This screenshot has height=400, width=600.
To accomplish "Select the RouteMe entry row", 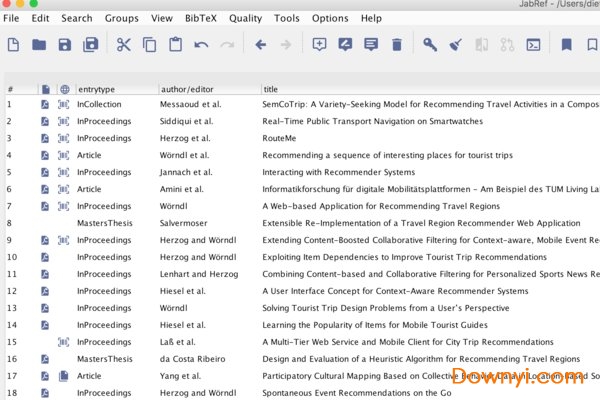I will (x=281, y=138).
